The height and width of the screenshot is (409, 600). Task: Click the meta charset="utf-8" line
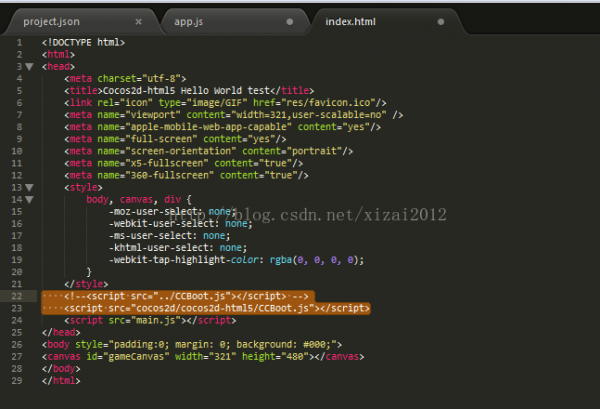pyautogui.click(x=125, y=79)
